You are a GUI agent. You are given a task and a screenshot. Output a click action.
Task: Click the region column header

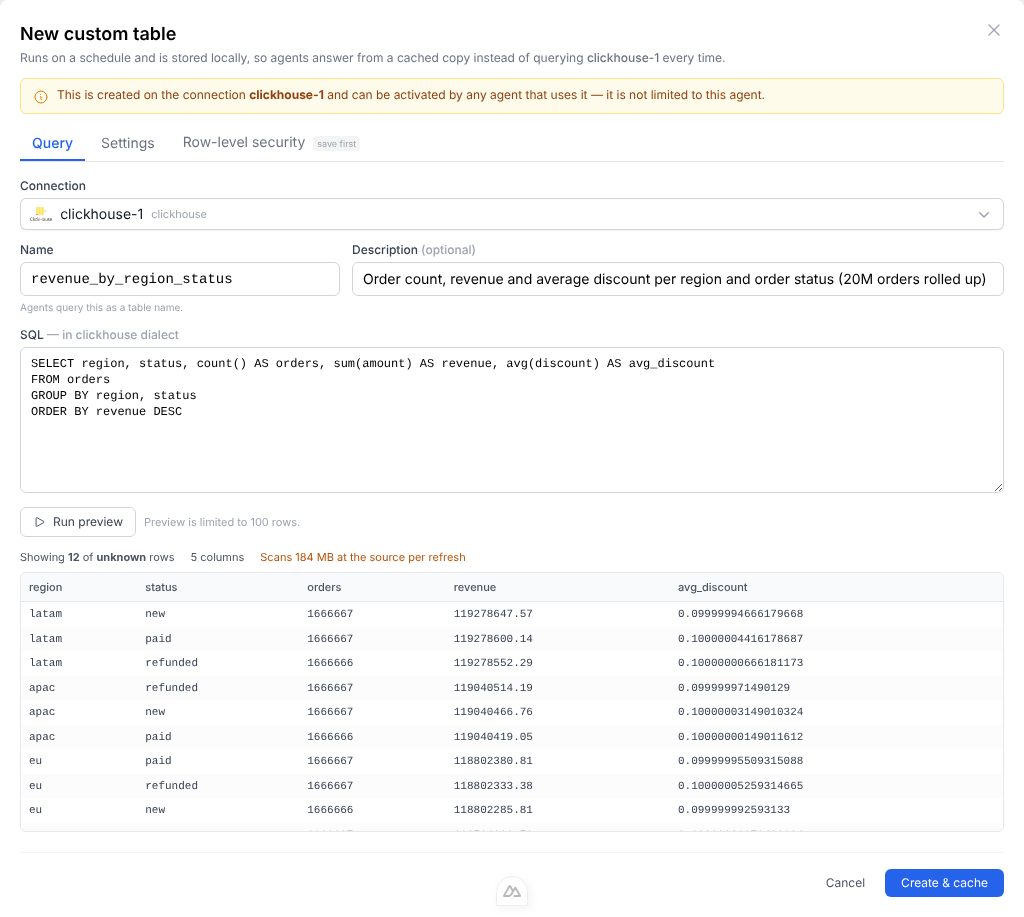pos(45,587)
